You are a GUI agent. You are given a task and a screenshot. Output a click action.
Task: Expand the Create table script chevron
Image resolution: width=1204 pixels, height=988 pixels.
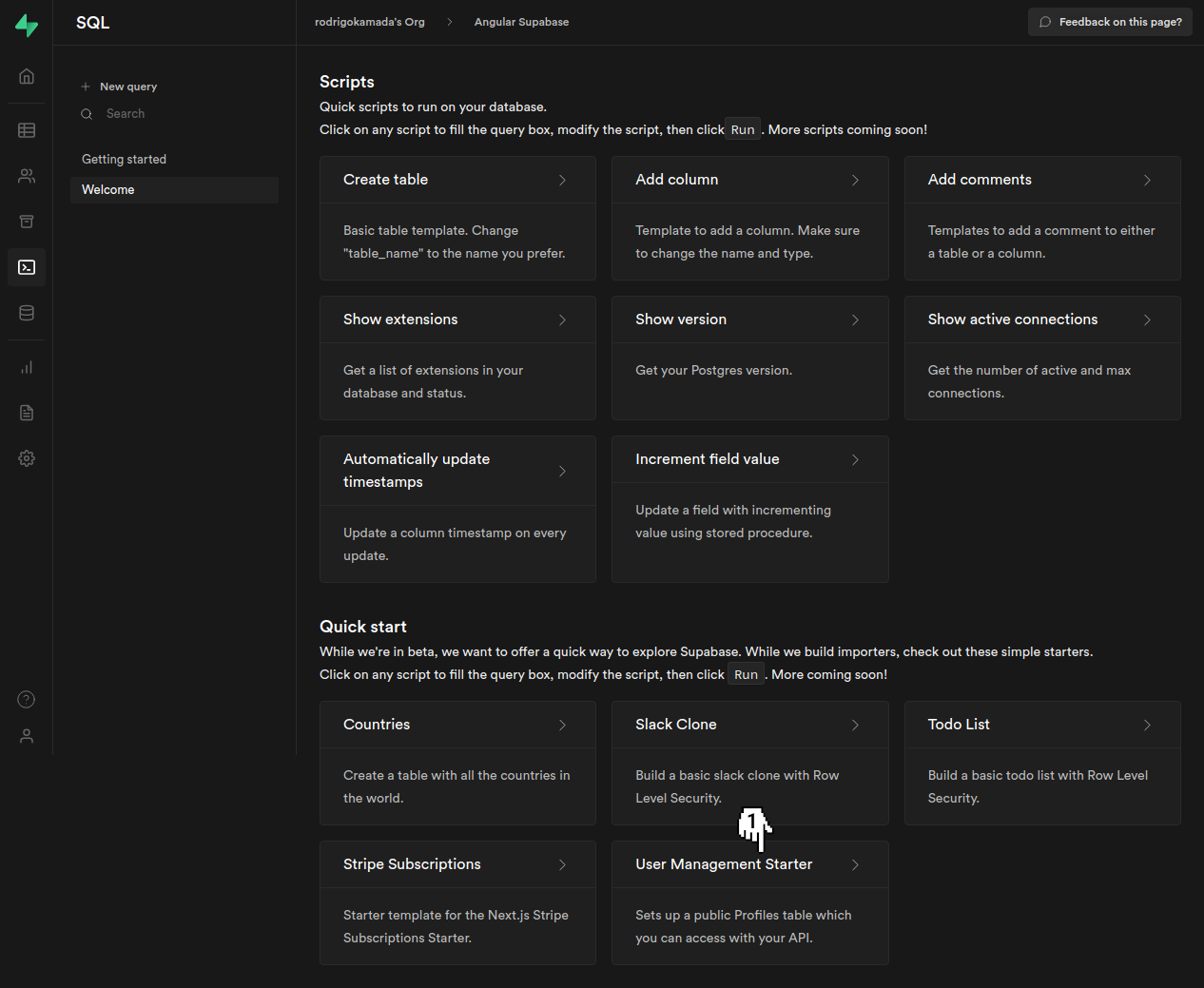click(x=562, y=180)
